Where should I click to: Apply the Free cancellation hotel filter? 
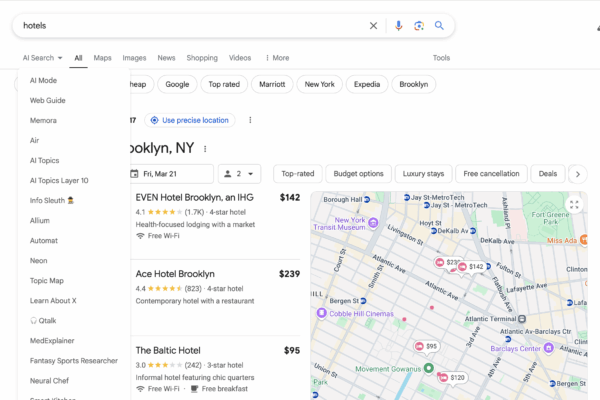tap(491, 174)
